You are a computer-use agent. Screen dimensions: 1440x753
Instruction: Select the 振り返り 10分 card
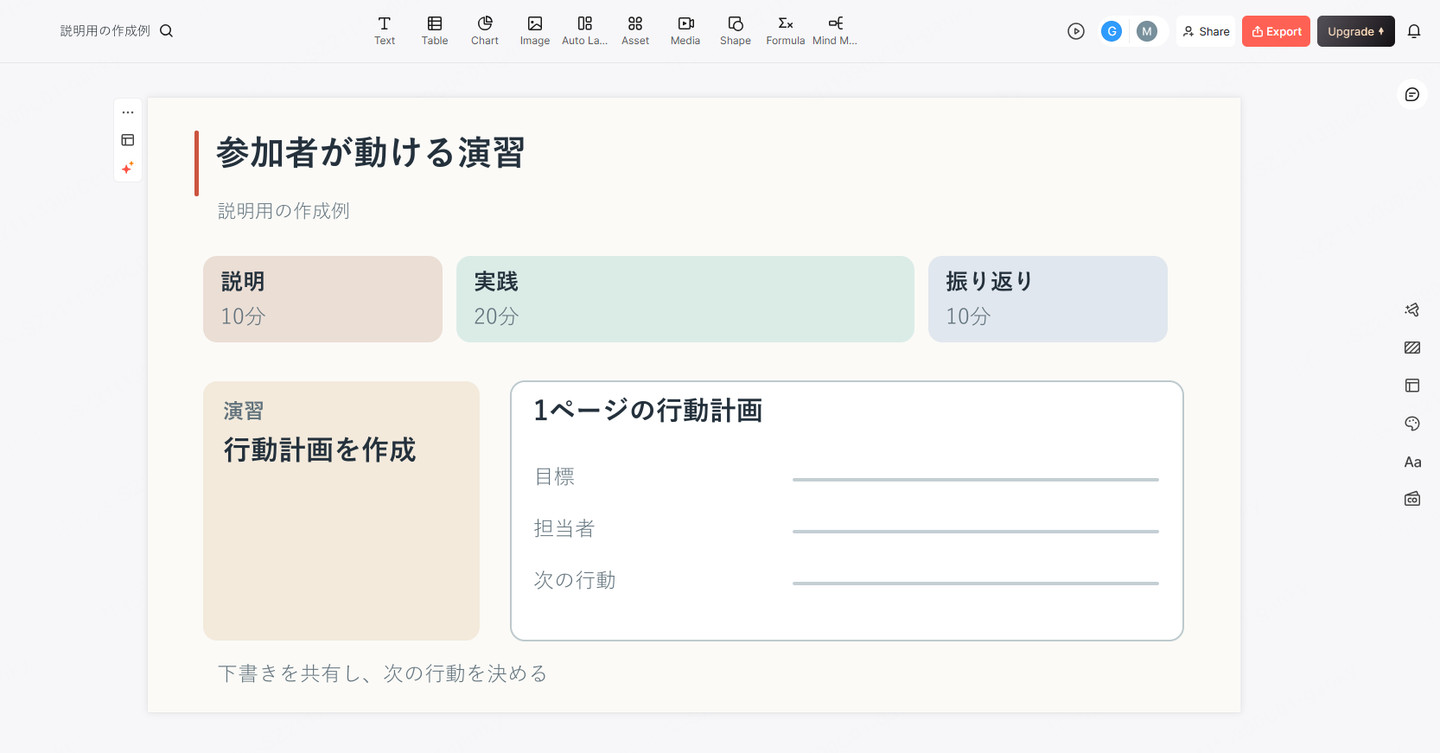(x=1048, y=299)
